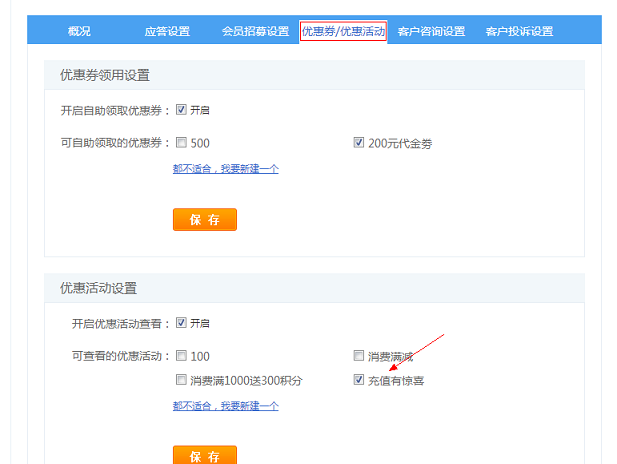Click the 优惠券领用设置 section header
617x464 pixels.
105,75
